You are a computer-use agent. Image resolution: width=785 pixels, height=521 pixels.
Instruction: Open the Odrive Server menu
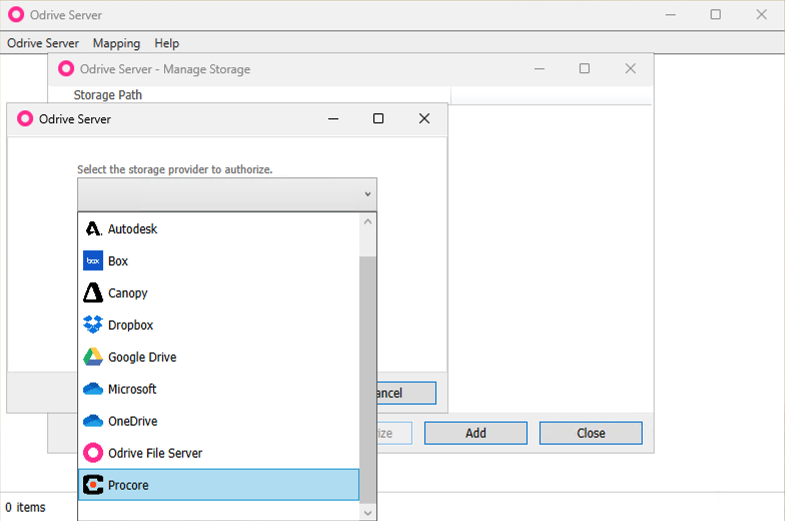pyautogui.click(x=43, y=43)
